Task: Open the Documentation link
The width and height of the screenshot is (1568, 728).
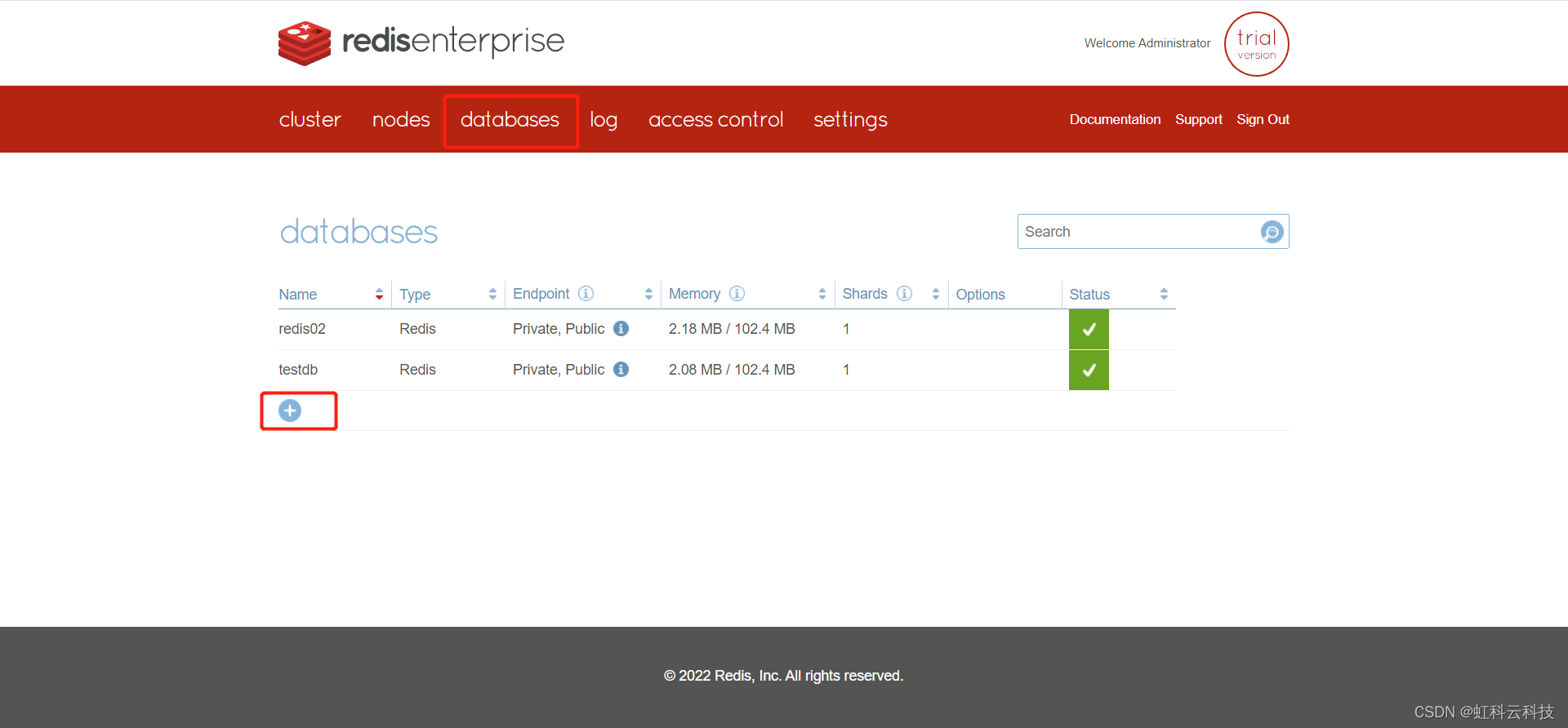Action: 1115,119
